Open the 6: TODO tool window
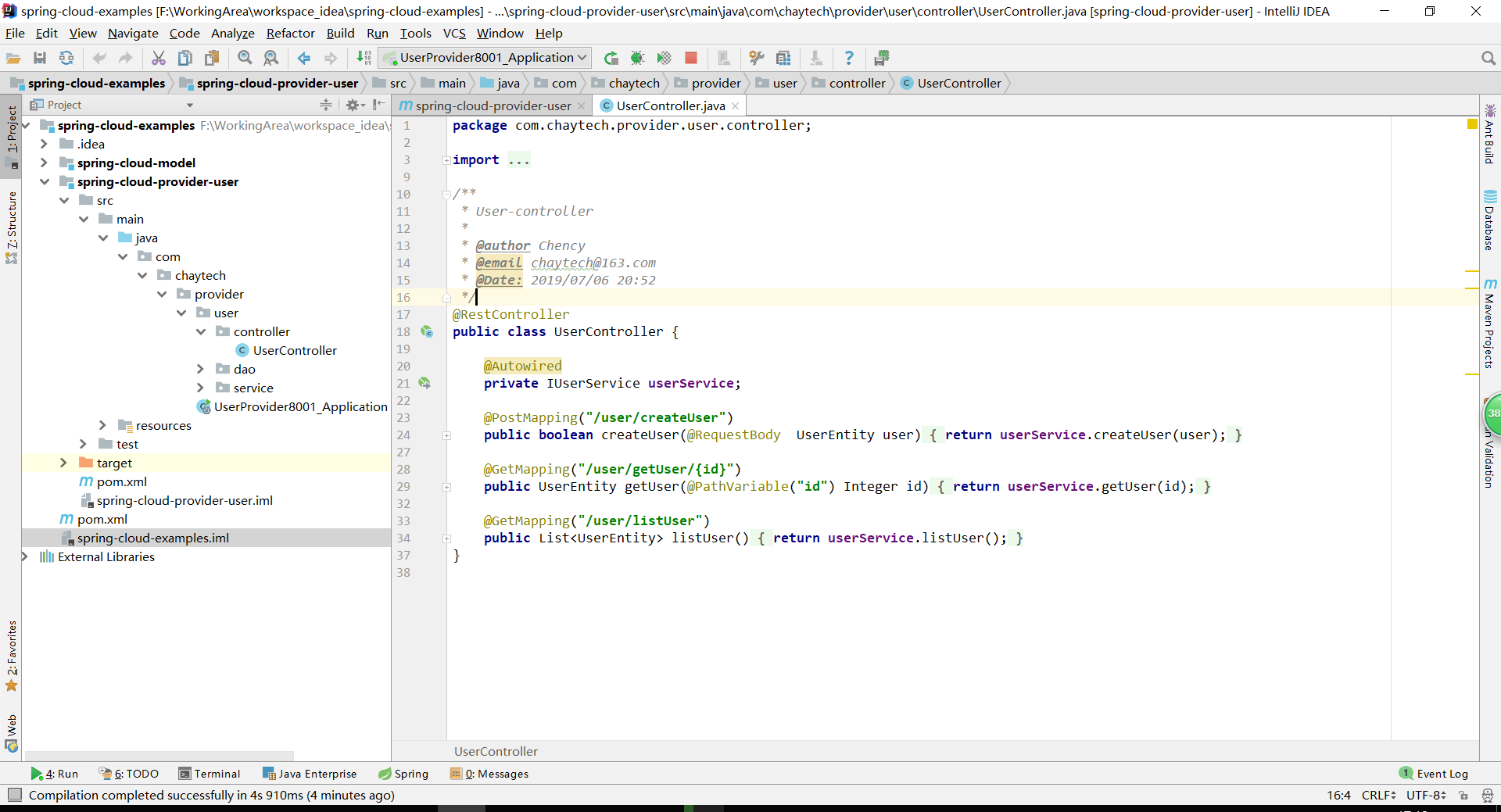Image resolution: width=1501 pixels, height=812 pixels. tap(129, 774)
